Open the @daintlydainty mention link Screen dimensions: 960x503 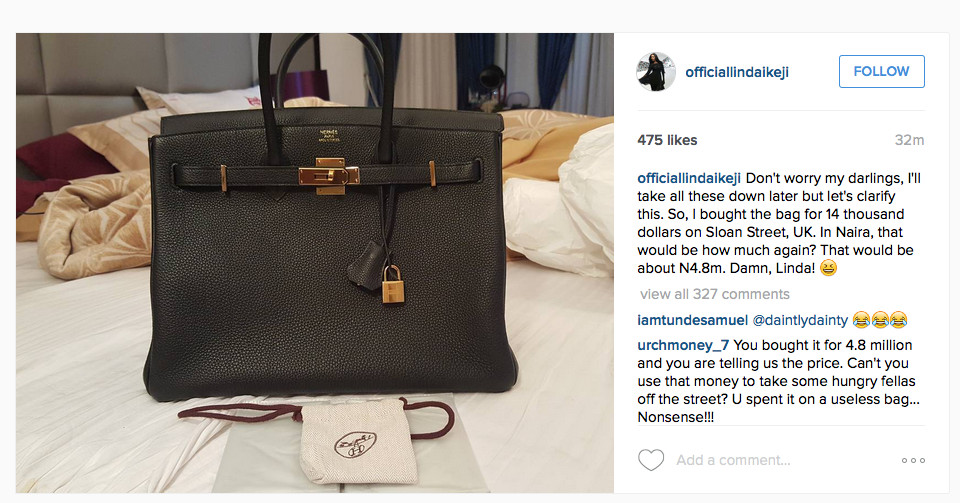point(800,320)
